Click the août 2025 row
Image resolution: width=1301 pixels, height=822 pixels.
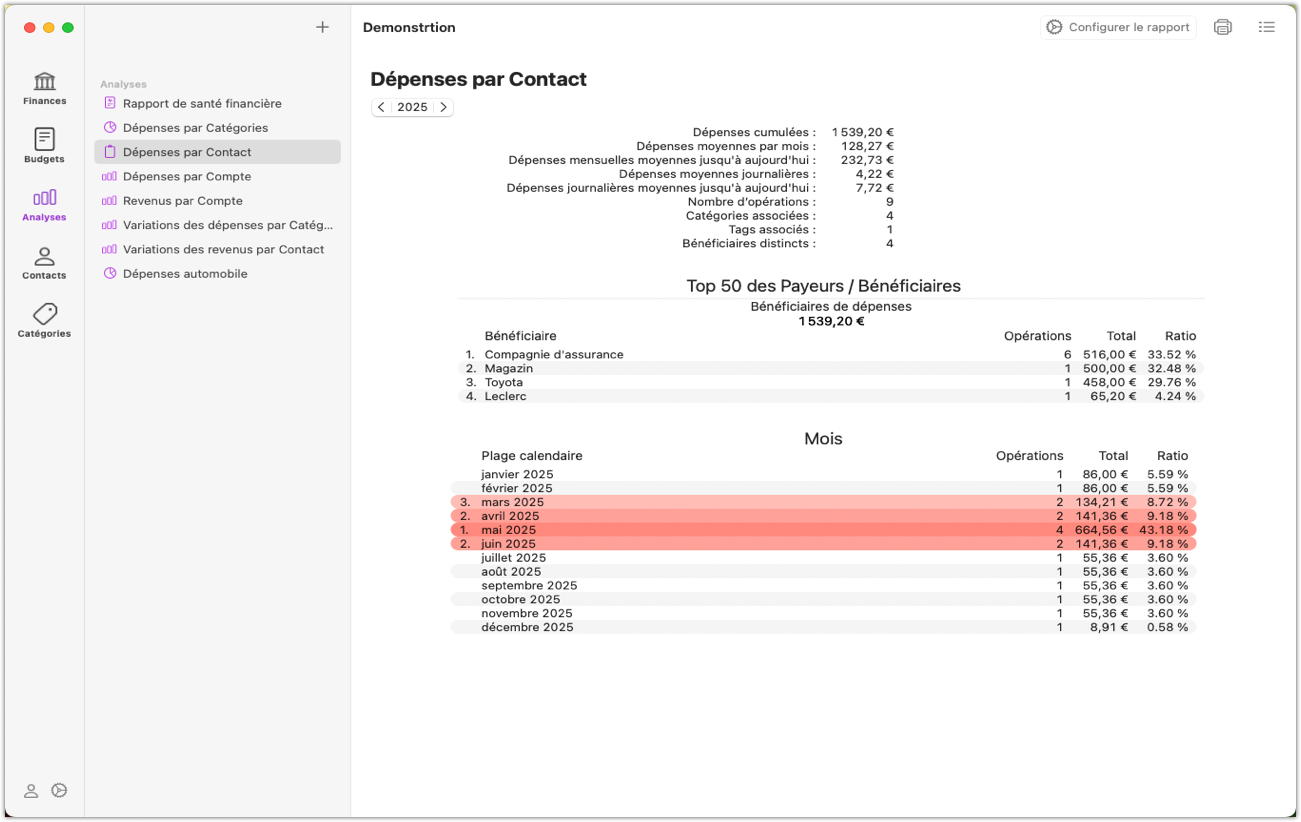(x=823, y=572)
